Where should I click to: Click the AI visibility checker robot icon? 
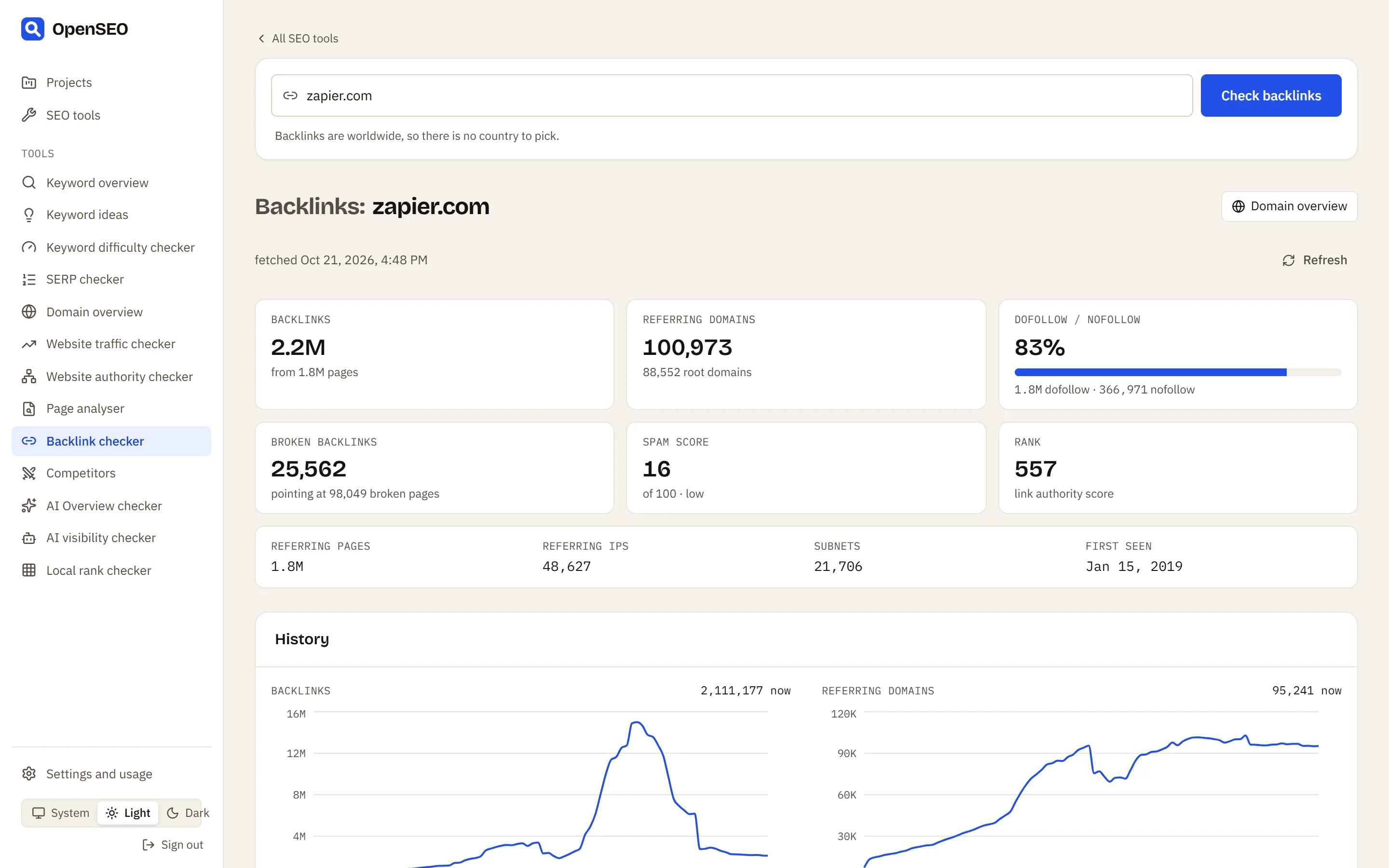[x=29, y=538]
